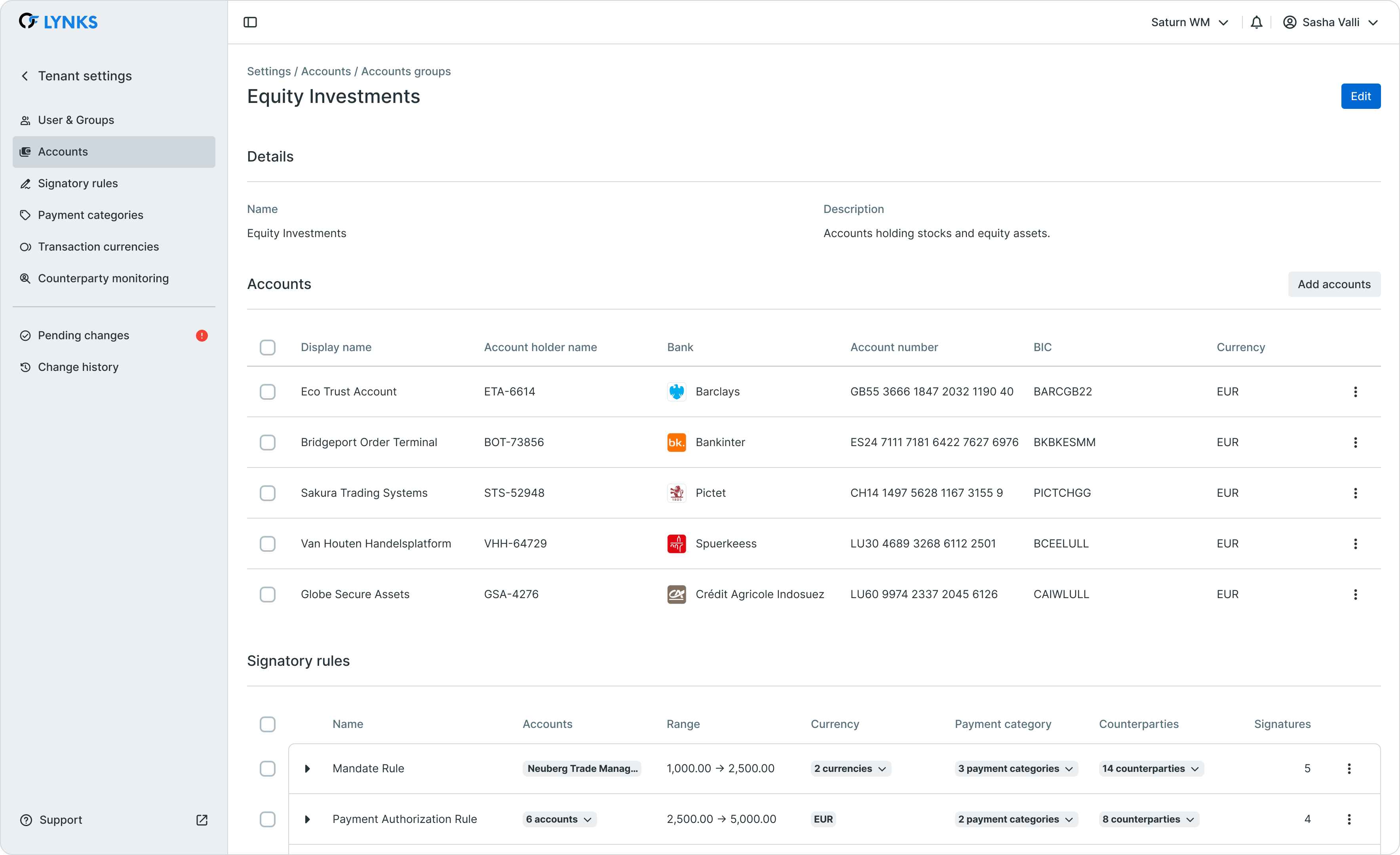Open Mandate Rule three-dot menu
The width and height of the screenshot is (1400, 855).
pyautogui.click(x=1349, y=769)
